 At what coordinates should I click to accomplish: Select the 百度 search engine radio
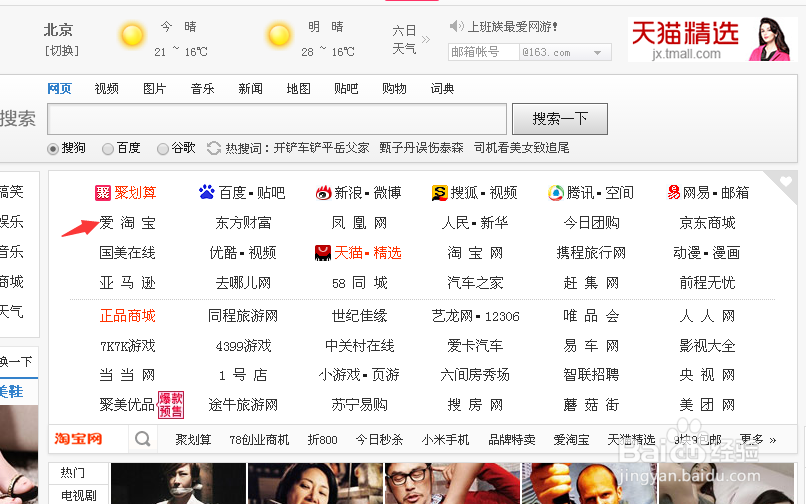pyautogui.click(x=107, y=149)
